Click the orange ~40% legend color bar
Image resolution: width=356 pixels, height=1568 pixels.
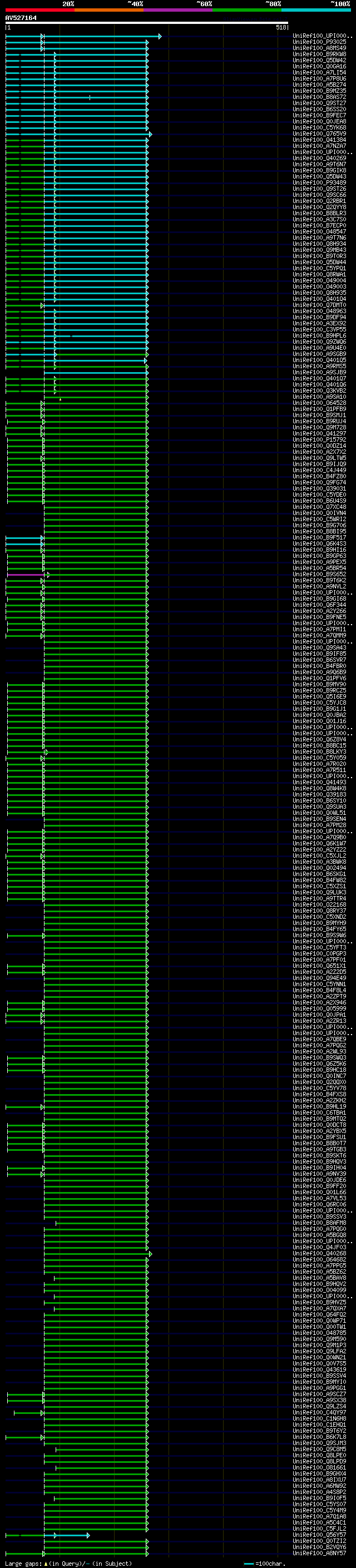pyautogui.click(x=109, y=10)
